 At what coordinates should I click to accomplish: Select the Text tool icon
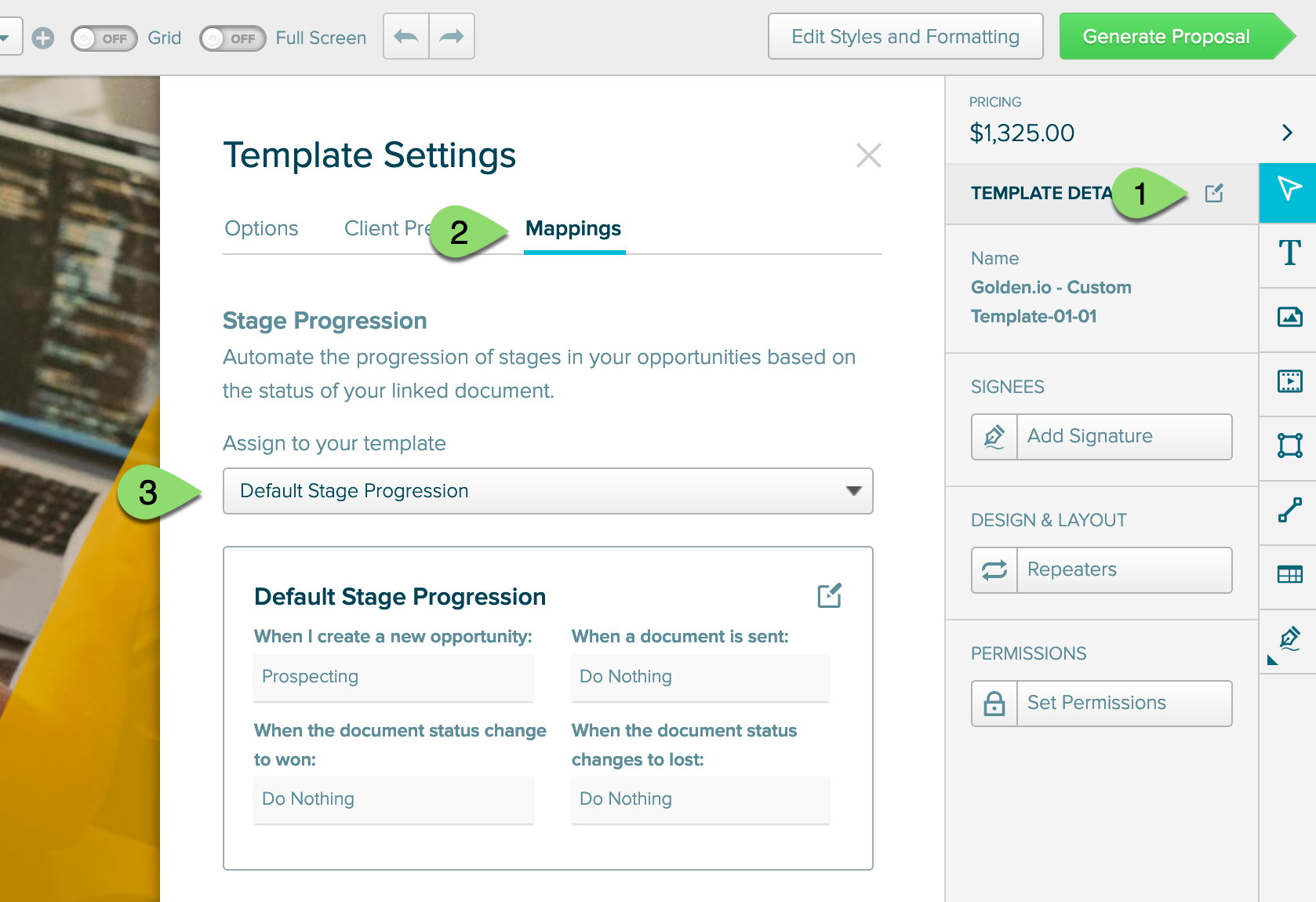coord(1289,253)
